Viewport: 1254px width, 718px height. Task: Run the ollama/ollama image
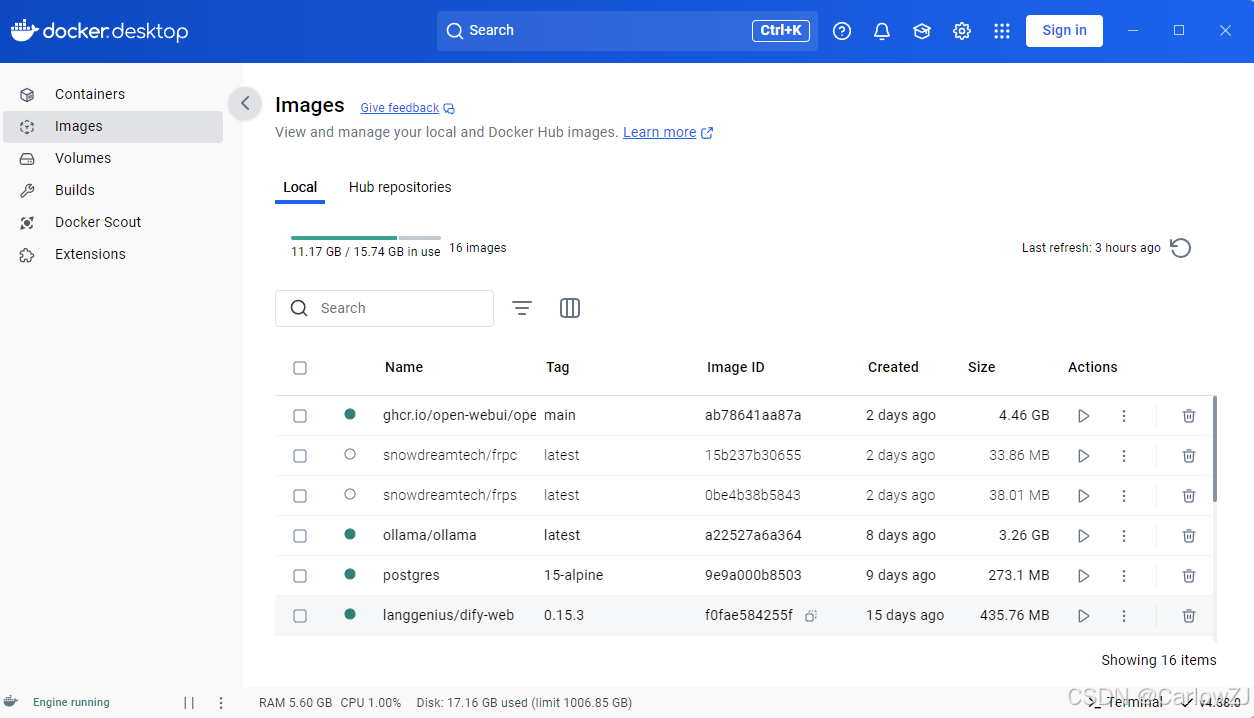pyautogui.click(x=1083, y=535)
